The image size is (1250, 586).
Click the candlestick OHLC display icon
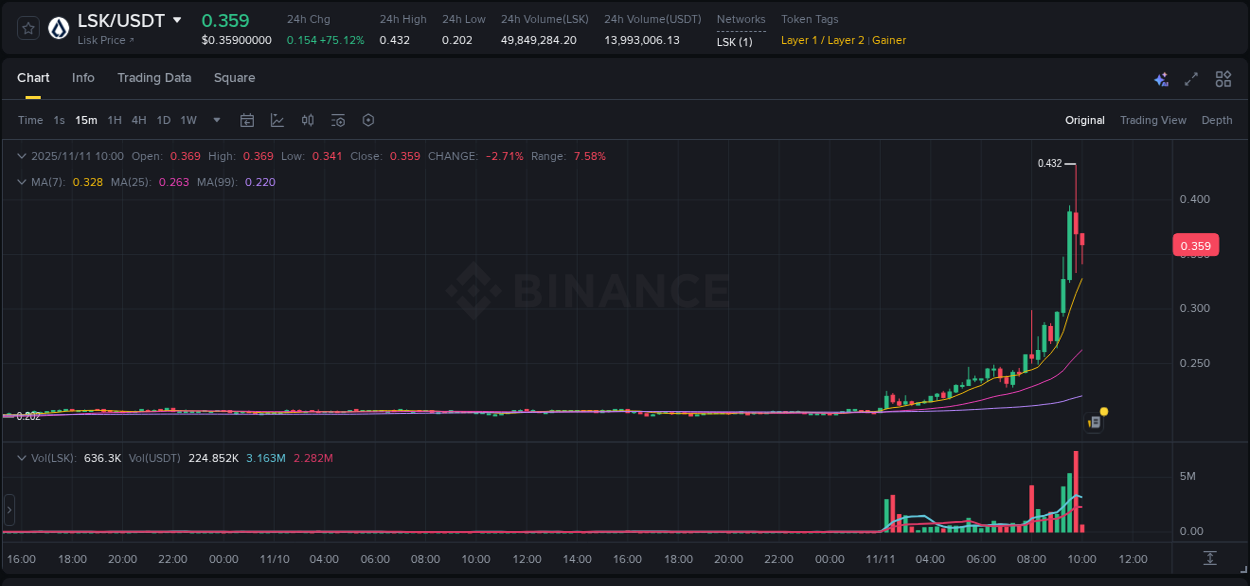307,119
